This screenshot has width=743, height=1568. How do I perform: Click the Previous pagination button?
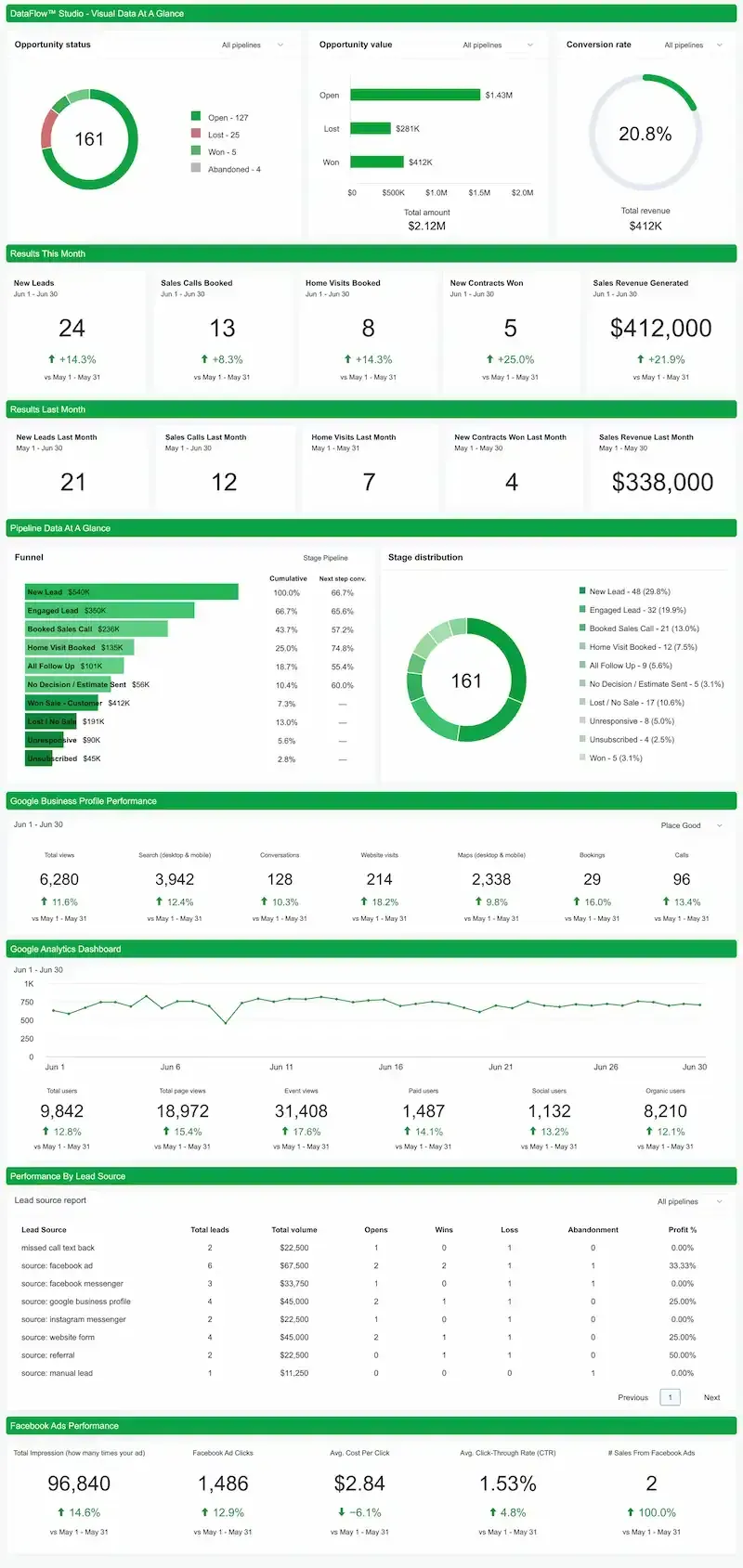pyautogui.click(x=633, y=1397)
